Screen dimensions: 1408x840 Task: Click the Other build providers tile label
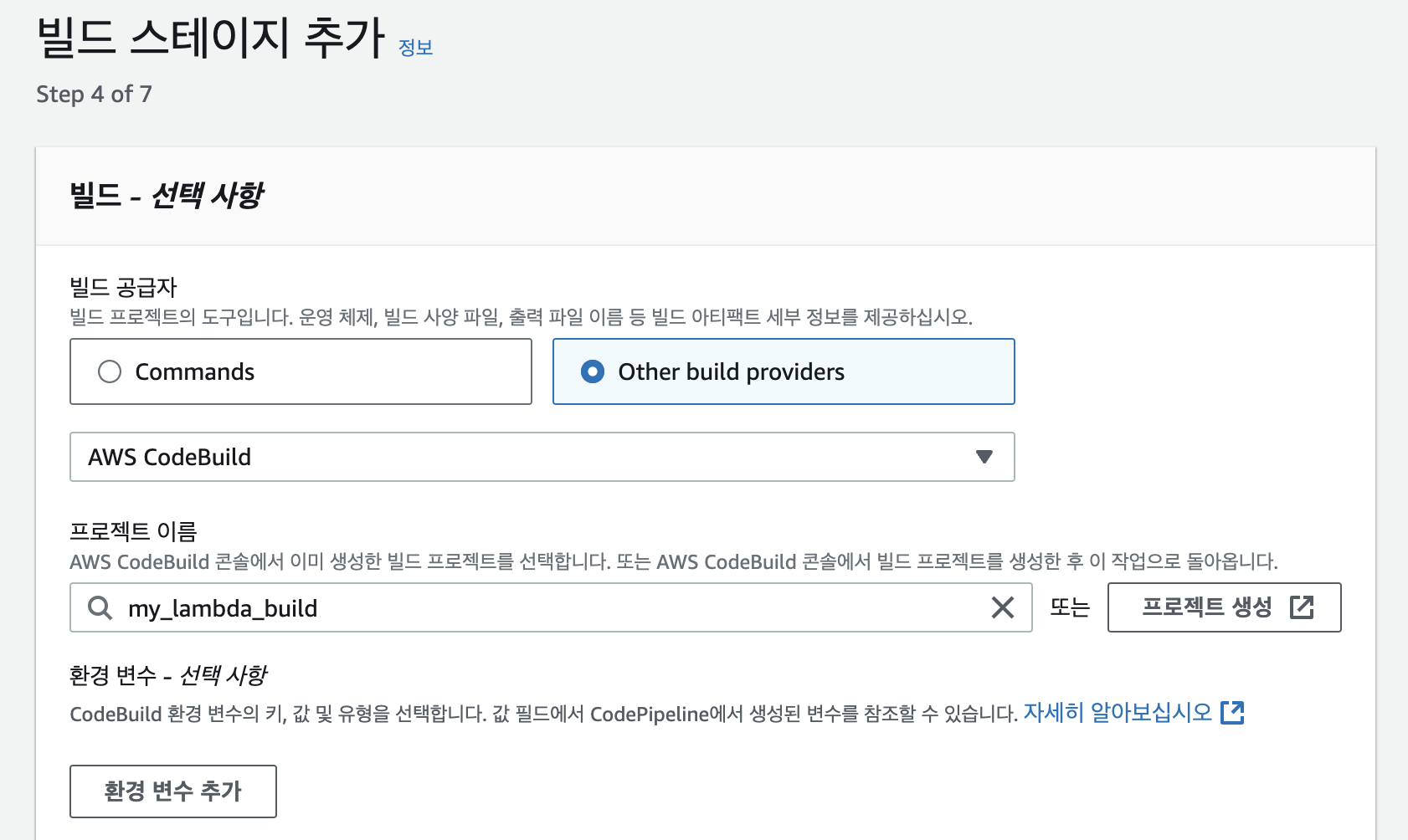click(x=732, y=371)
